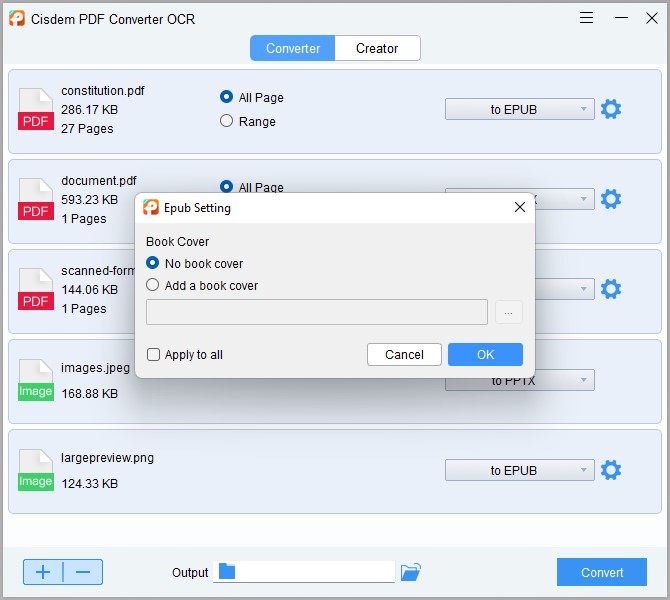Click the 593.23 KB size text
Screen dimensions: 670x600
coord(89,200)
